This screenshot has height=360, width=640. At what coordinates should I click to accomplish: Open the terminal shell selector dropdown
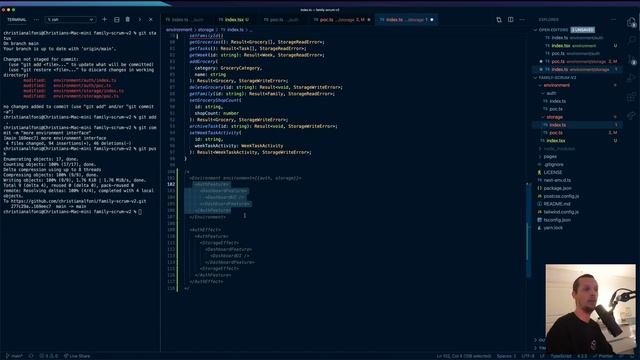(70, 19)
